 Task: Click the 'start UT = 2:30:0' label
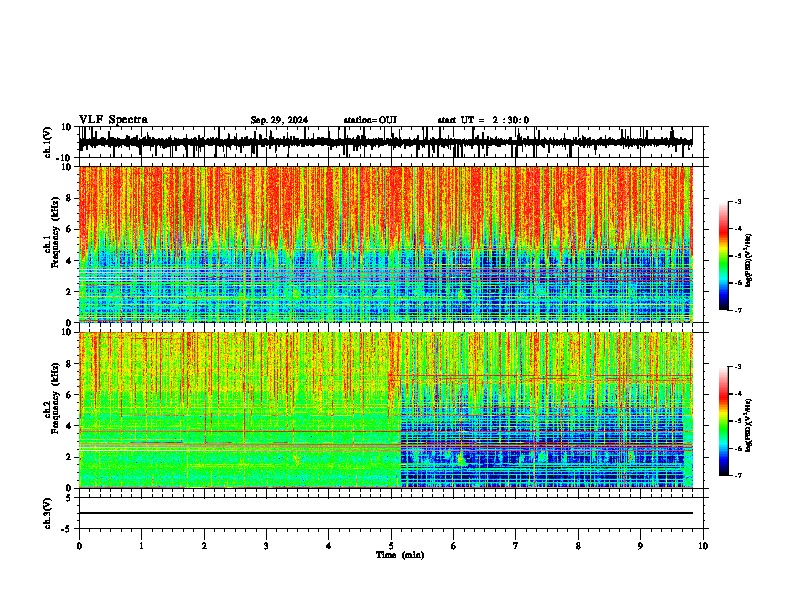pos(483,120)
